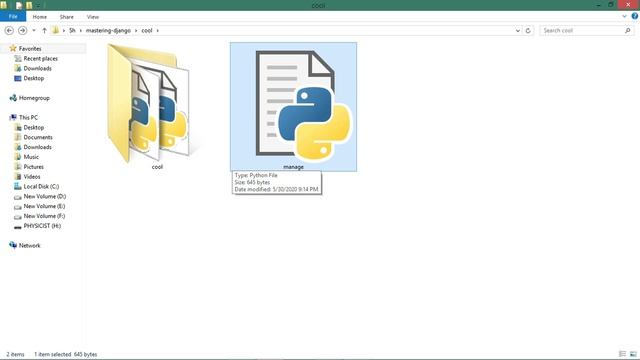Click the Sh breadcrumb segment
Viewport: 640px width, 360px height.
[72, 31]
